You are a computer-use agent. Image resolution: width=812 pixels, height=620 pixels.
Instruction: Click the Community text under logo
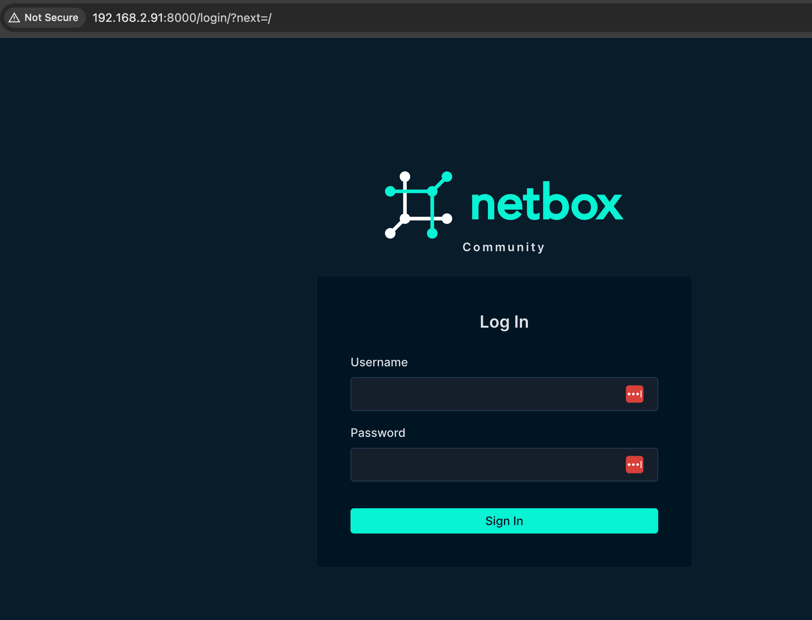point(503,247)
